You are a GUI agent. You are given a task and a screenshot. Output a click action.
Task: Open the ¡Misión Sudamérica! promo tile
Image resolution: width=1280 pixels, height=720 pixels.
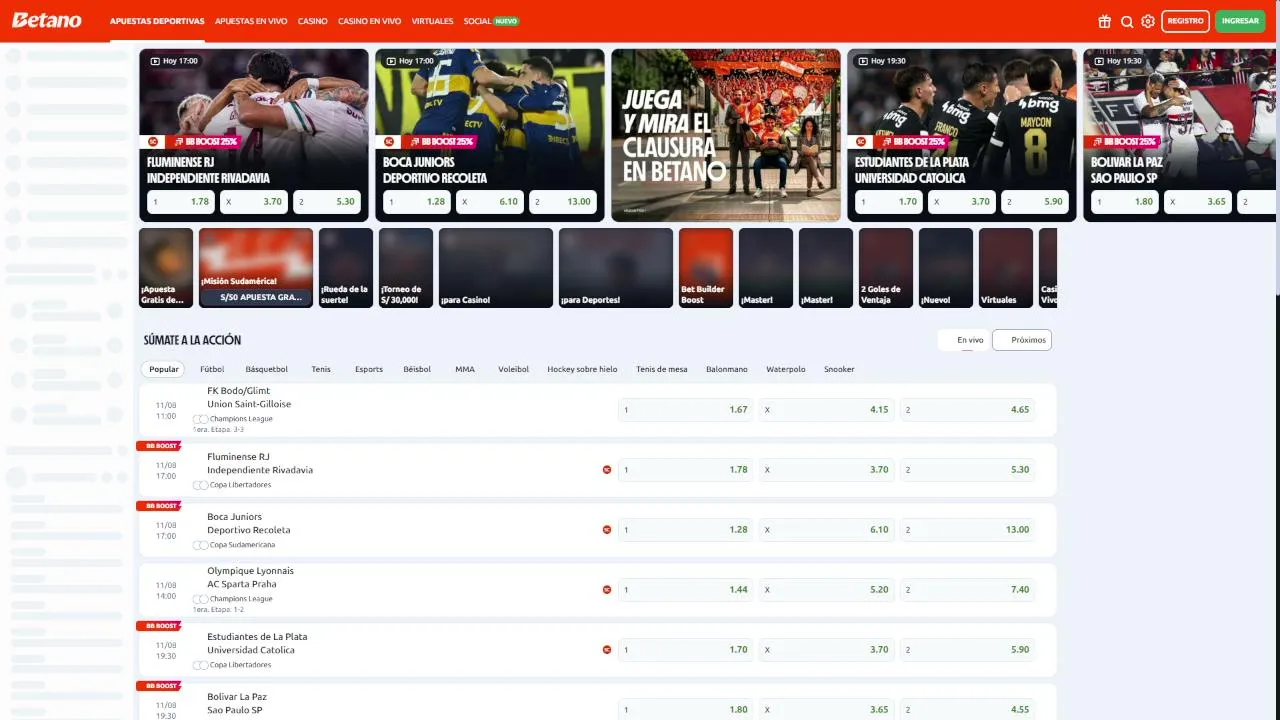pos(256,268)
